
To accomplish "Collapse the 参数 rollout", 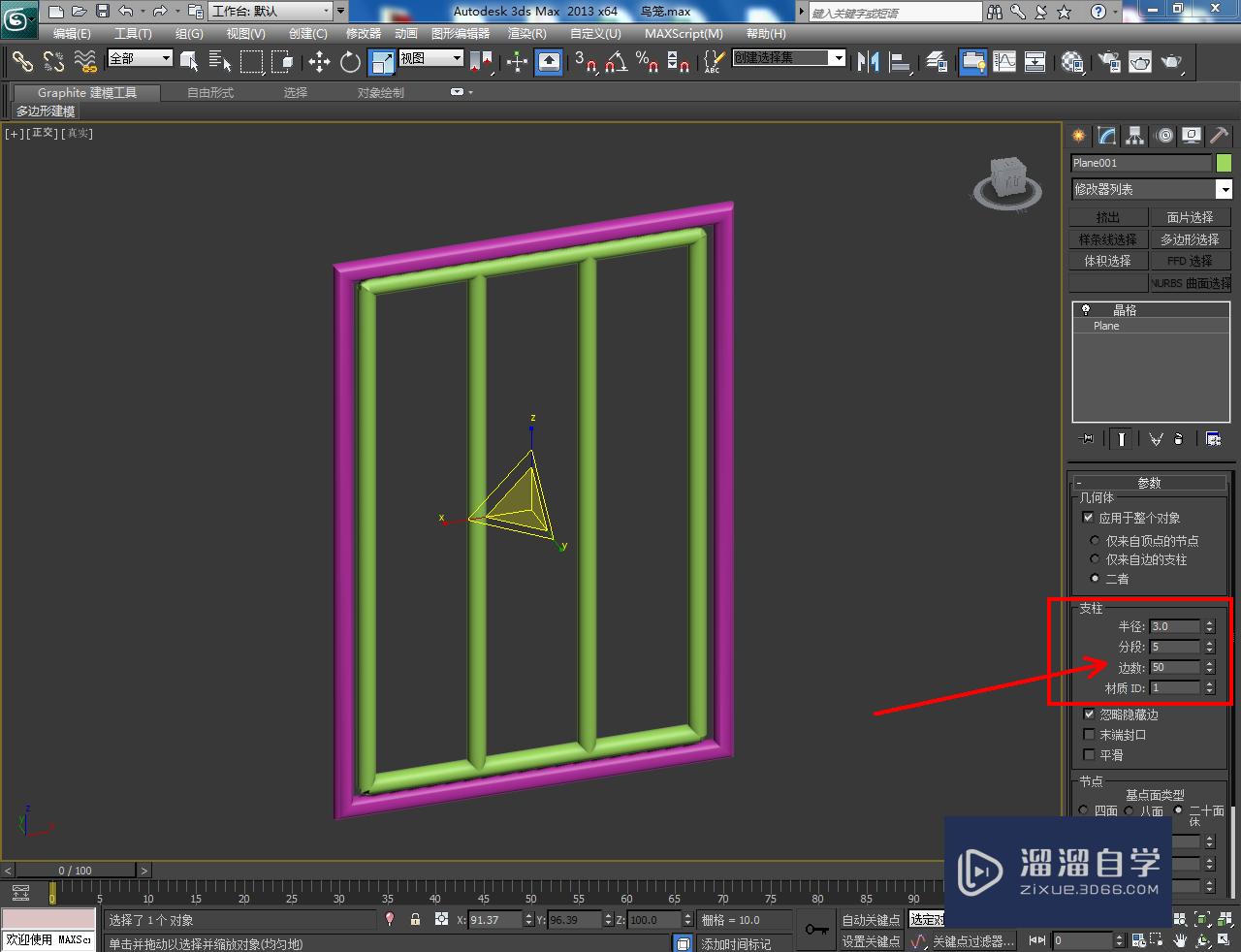I will 1149,482.
